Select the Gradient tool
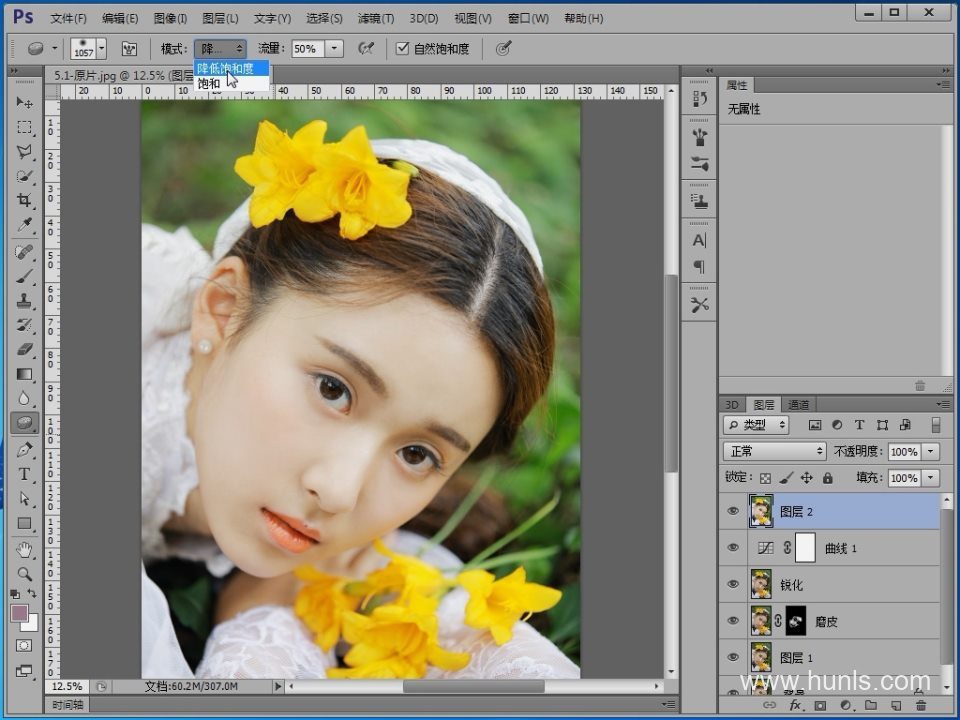The image size is (960, 720). click(24, 374)
